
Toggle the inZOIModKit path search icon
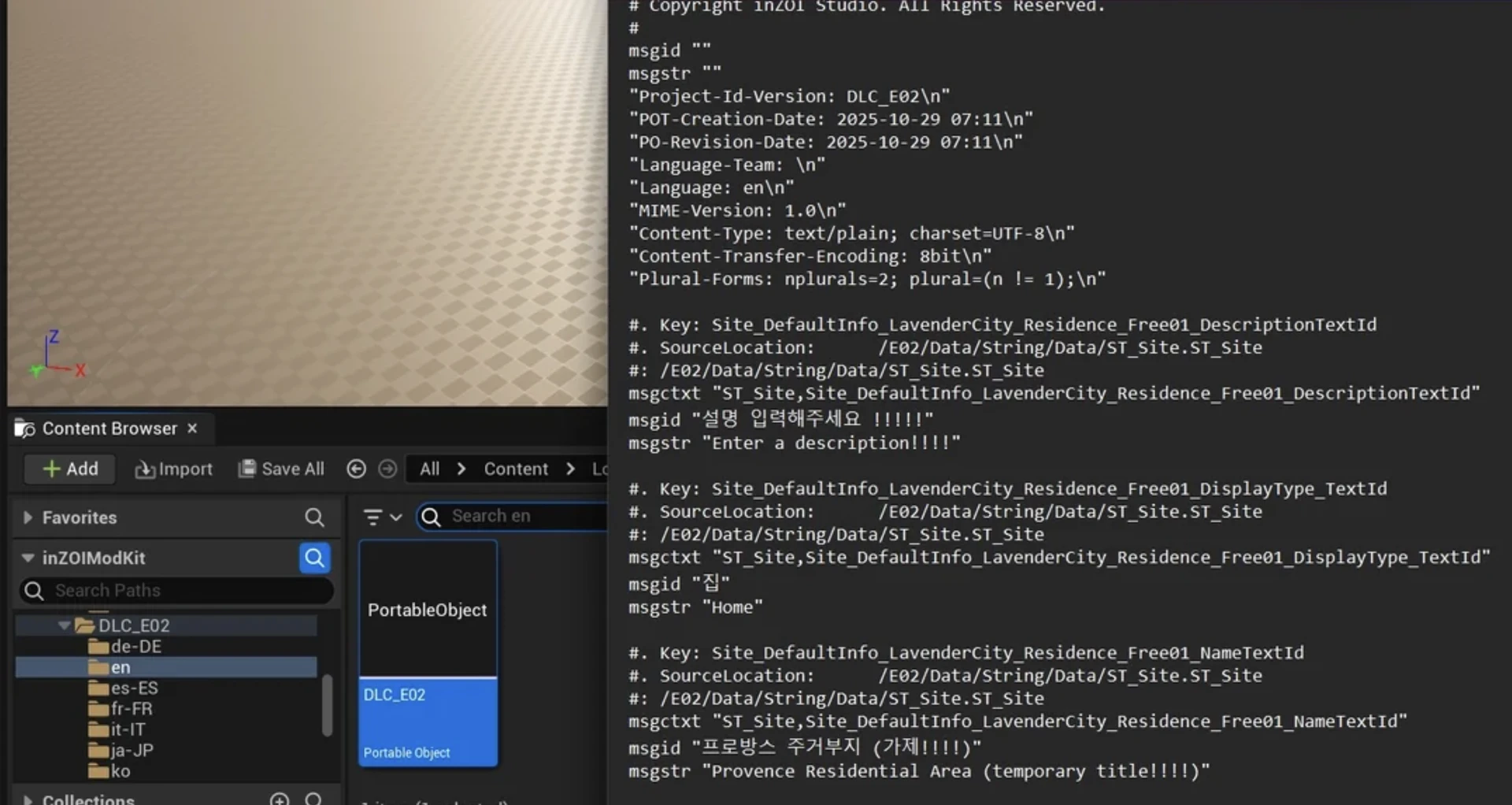[314, 558]
